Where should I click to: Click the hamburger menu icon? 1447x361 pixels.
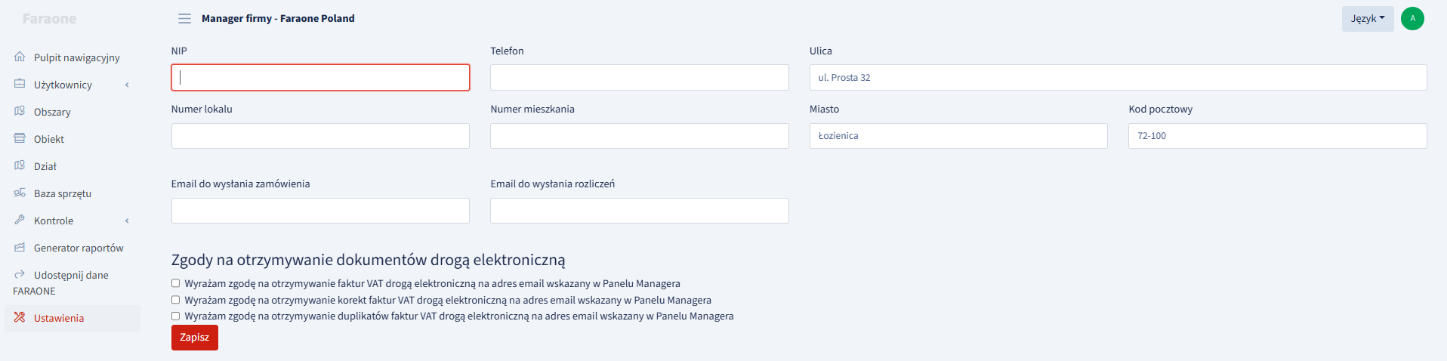pyautogui.click(x=184, y=19)
